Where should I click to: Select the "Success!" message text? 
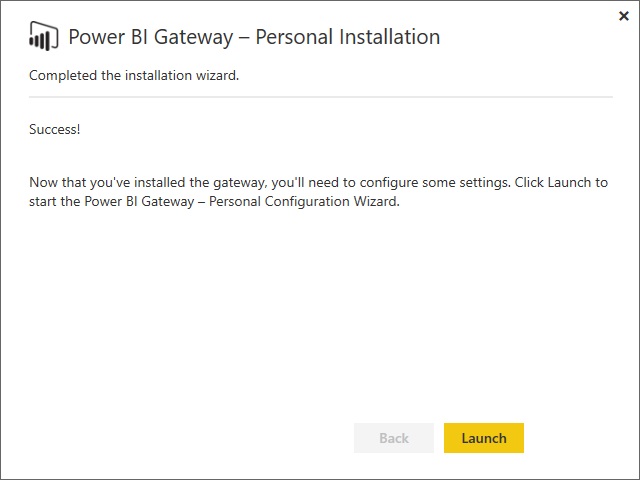pyautogui.click(x=56, y=129)
